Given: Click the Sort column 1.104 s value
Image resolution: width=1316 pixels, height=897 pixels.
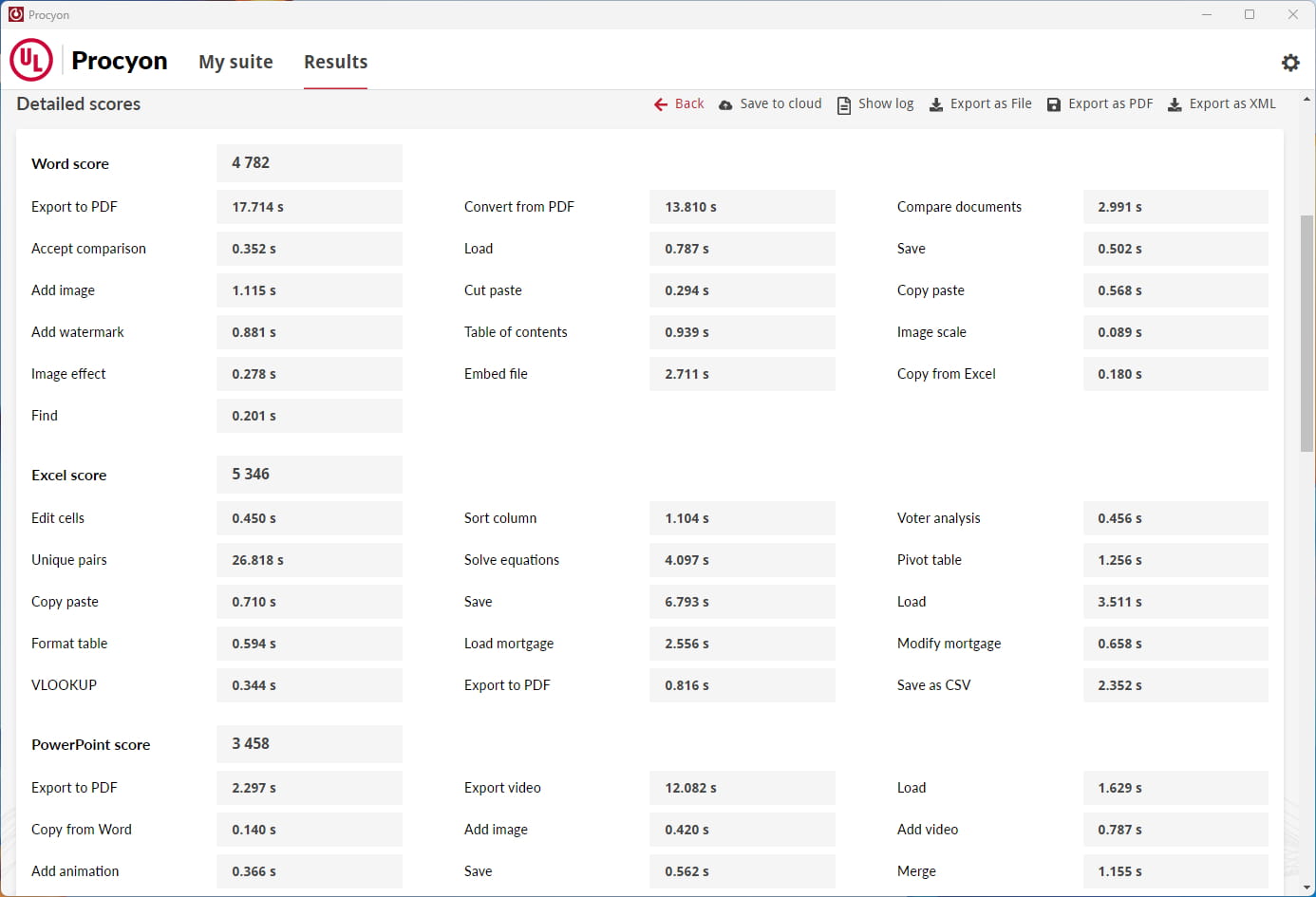Looking at the screenshot, I should (x=743, y=518).
